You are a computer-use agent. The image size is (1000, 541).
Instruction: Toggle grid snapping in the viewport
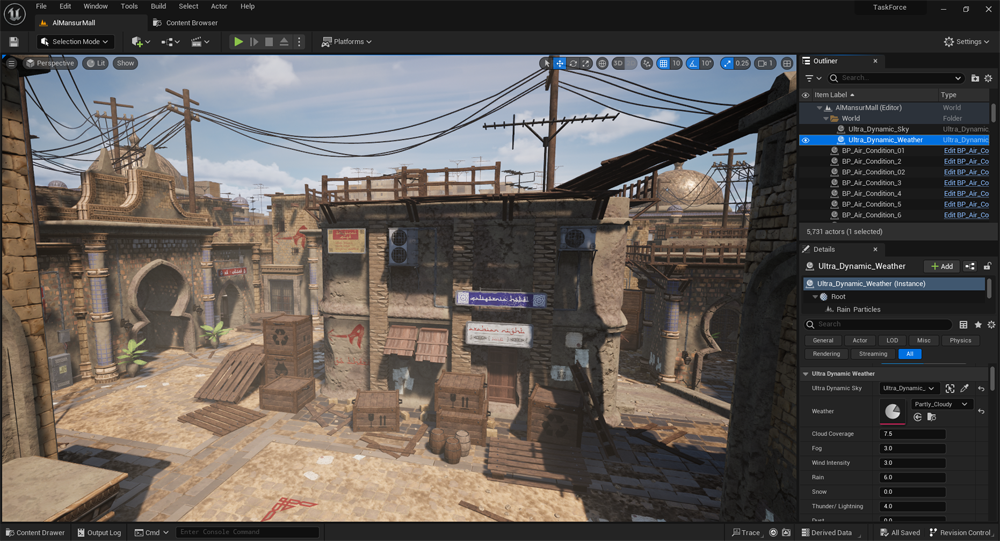point(662,63)
